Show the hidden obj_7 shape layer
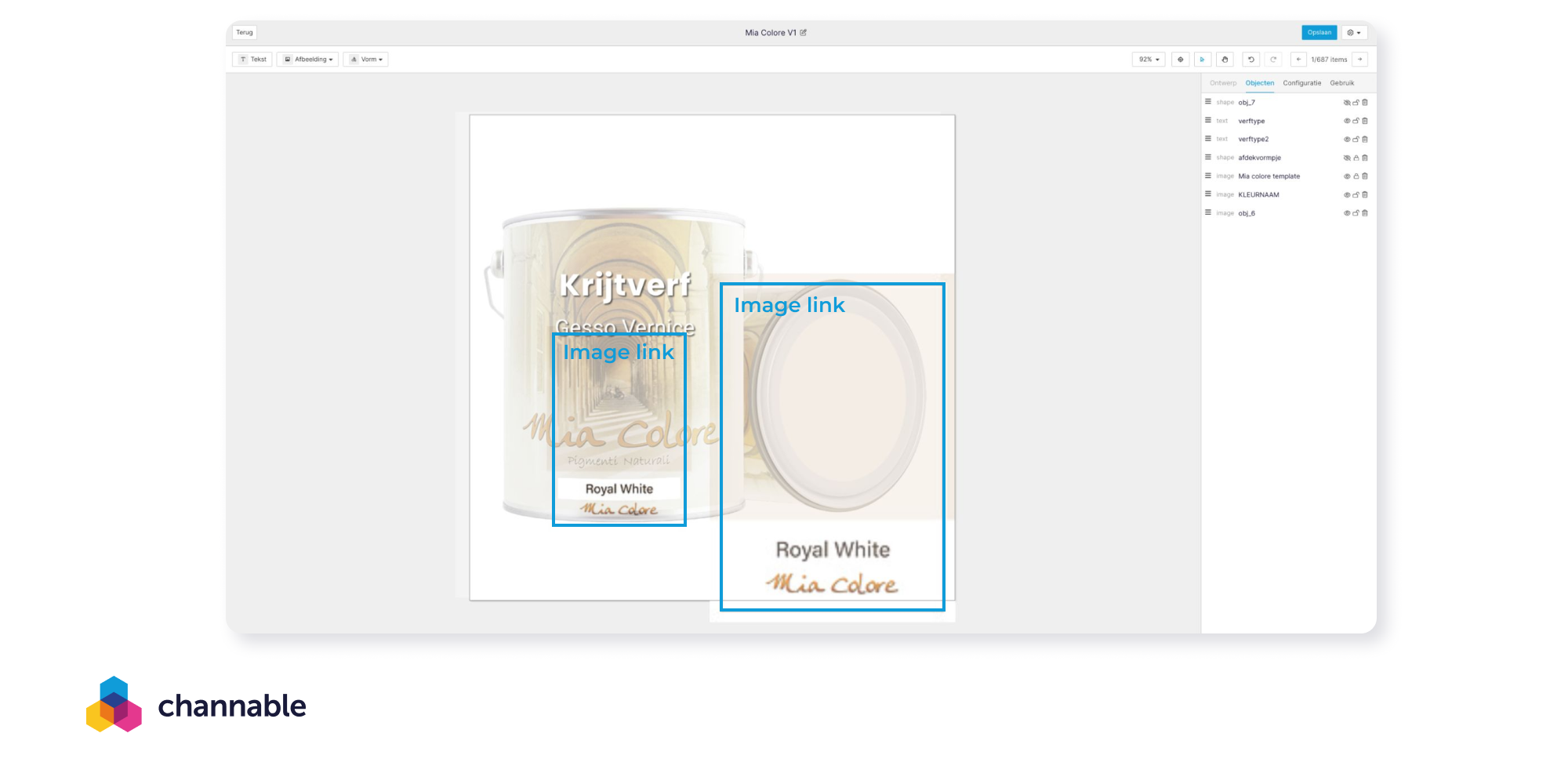 [x=1347, y=103]
